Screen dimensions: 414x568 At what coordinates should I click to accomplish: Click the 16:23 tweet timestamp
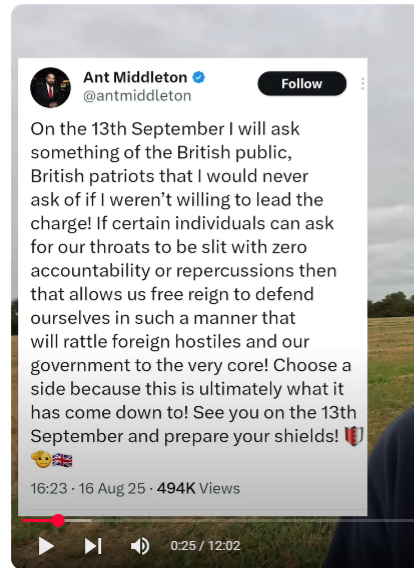point(49,488)
